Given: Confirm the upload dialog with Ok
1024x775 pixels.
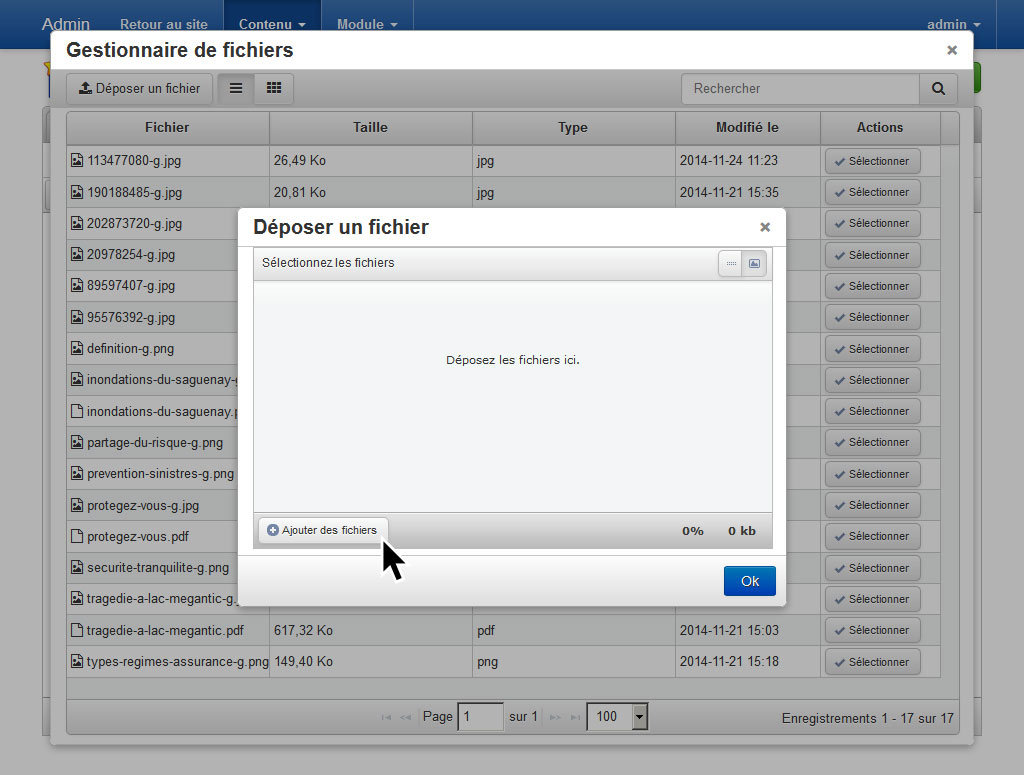Looking at the screenshot, I should click(749, 581).
